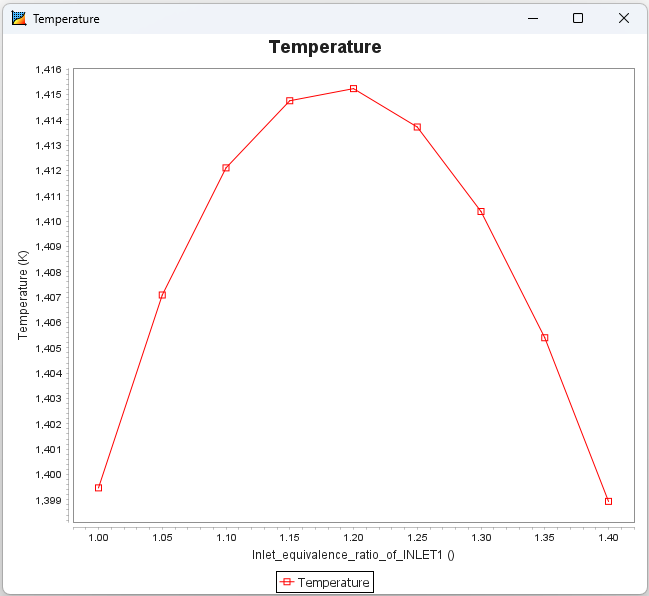Click the 1,416 y-axis tick label

click(48, 70)
